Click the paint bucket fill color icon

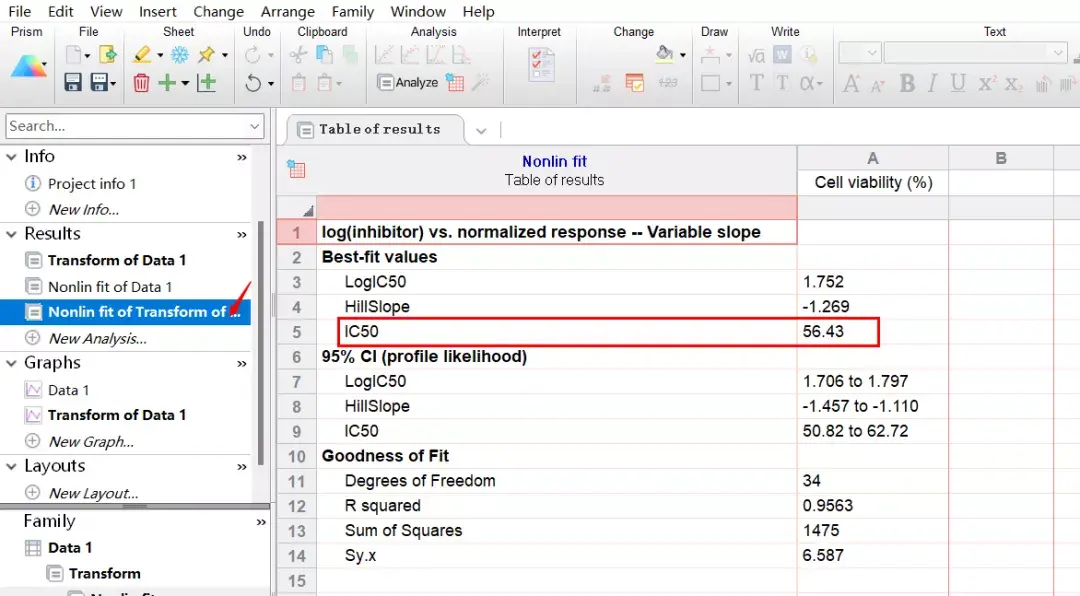(664, 54)
